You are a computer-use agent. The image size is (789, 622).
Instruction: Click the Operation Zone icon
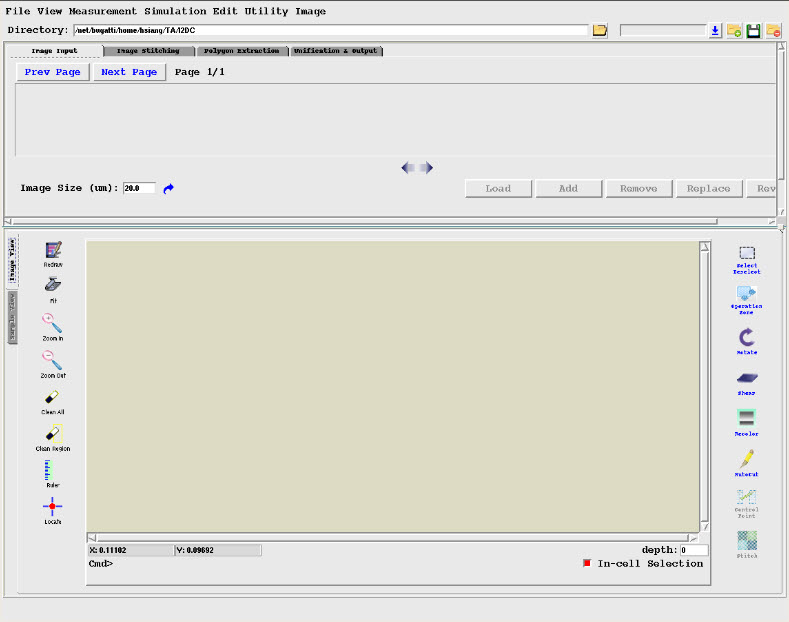coord(746,293)
